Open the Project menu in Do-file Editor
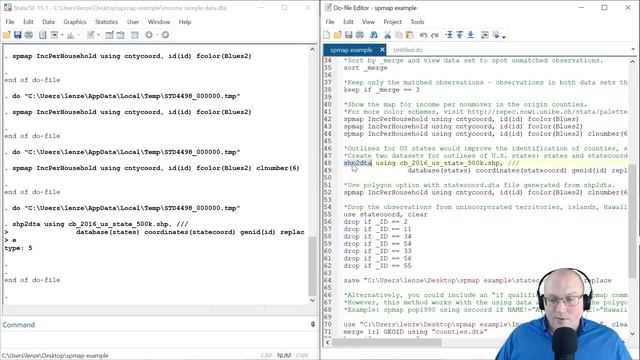Viewport: 640px width, 360px height. (x=392, y=22)
